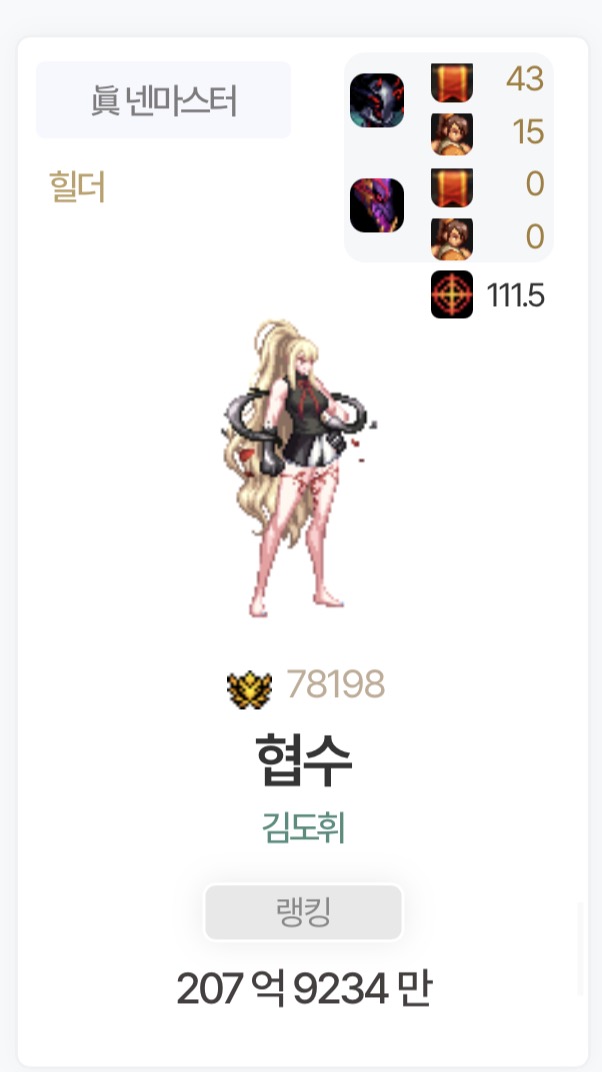Select the red banner icon beside 43
602x1072 pixels.
(452, 82)
